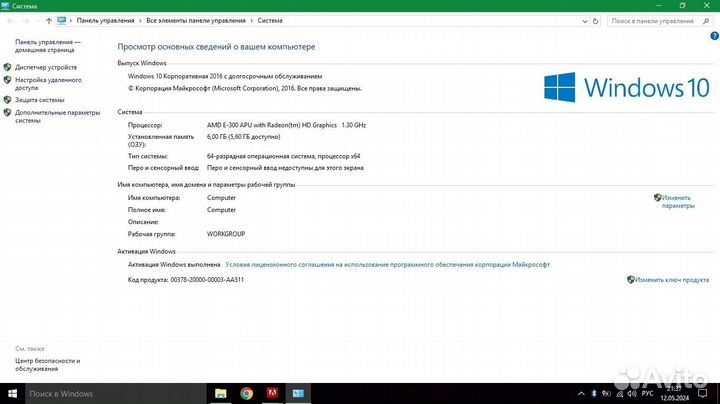720x404 pixels.
Task: Click the Back navigation arrow
Action: click(x=10, y=21)
